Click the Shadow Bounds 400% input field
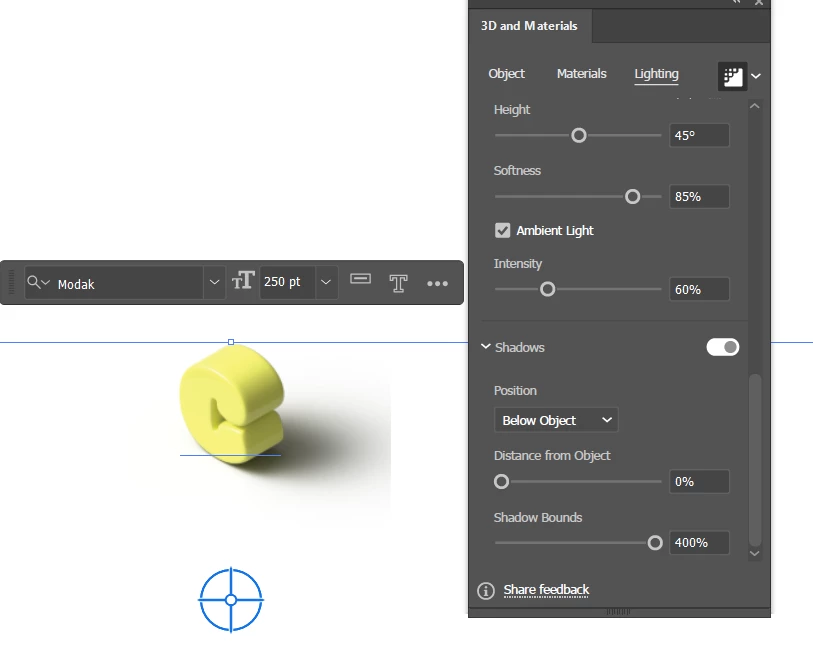The width and height of the screenshot is (813, 655). coord(699,543)
